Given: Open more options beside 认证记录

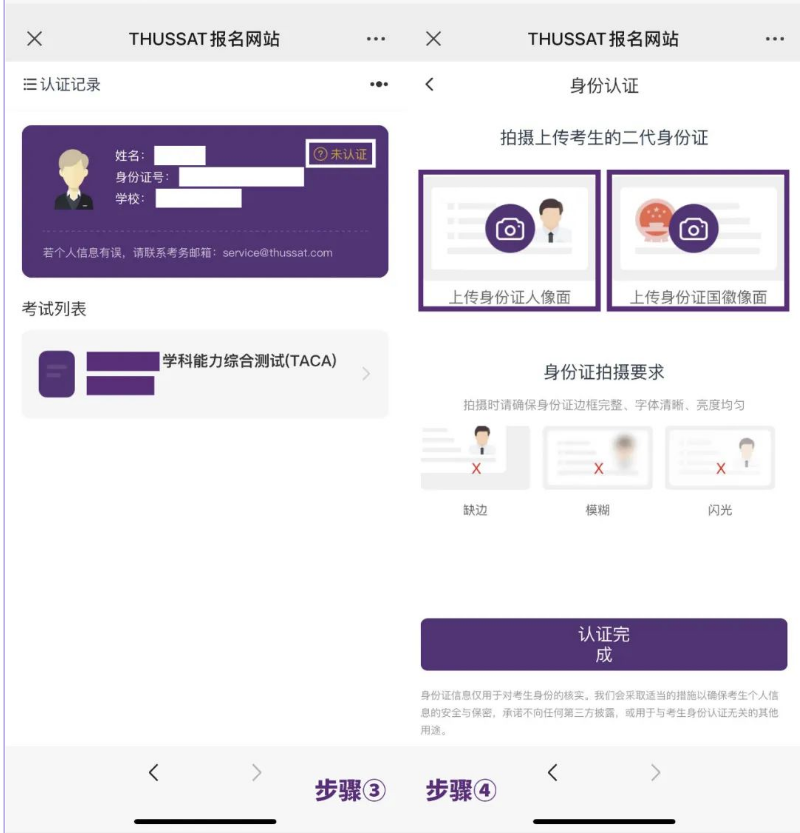Looking at the screenshot, I should tap(379, 84).
